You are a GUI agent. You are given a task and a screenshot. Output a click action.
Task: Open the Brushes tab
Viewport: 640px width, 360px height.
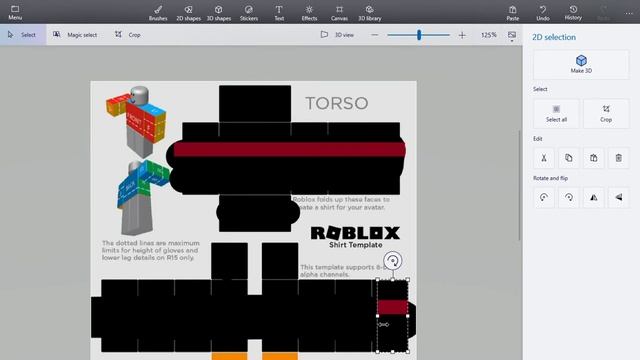coord(158,13)
